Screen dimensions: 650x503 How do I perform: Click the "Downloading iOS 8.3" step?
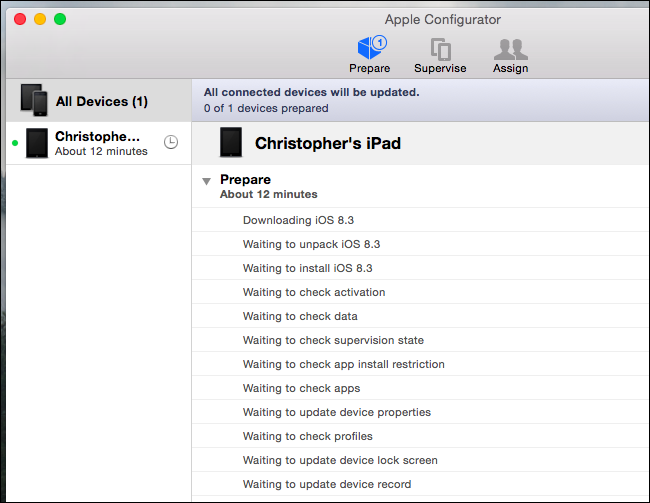point(421,220)
